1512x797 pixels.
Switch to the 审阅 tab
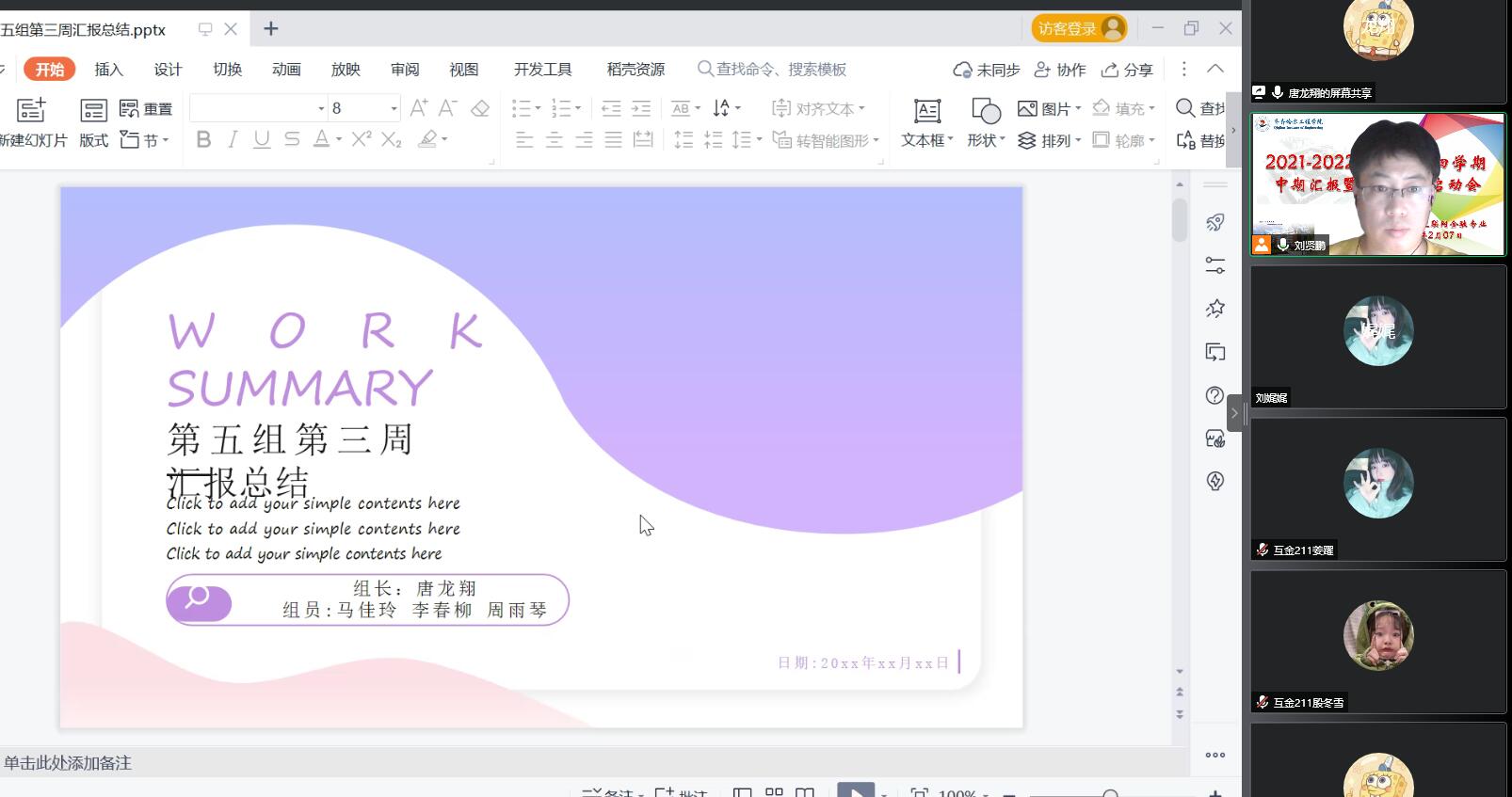click(405, 69)
